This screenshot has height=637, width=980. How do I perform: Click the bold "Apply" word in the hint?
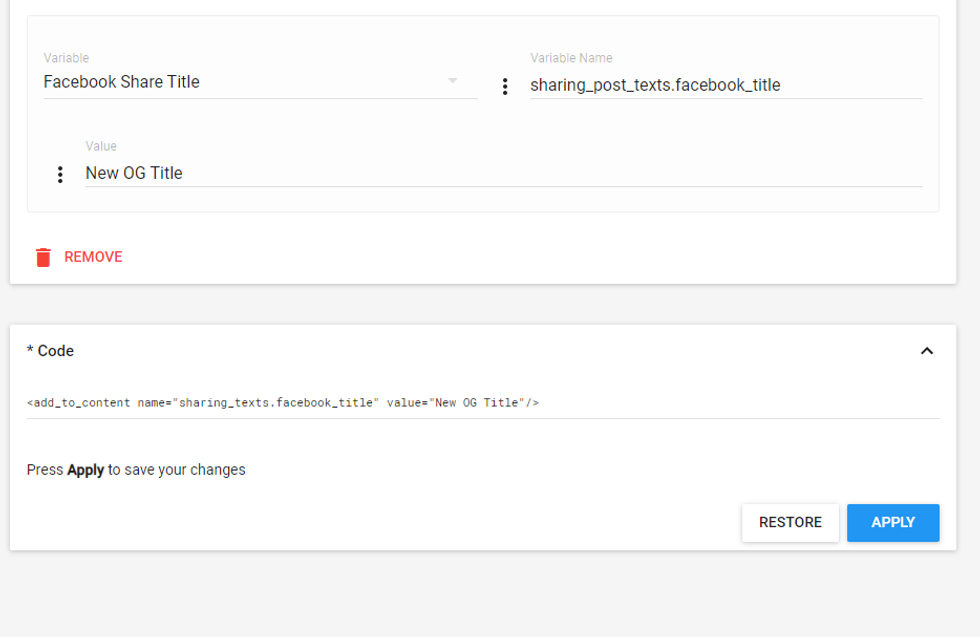(x=85, y=470)
